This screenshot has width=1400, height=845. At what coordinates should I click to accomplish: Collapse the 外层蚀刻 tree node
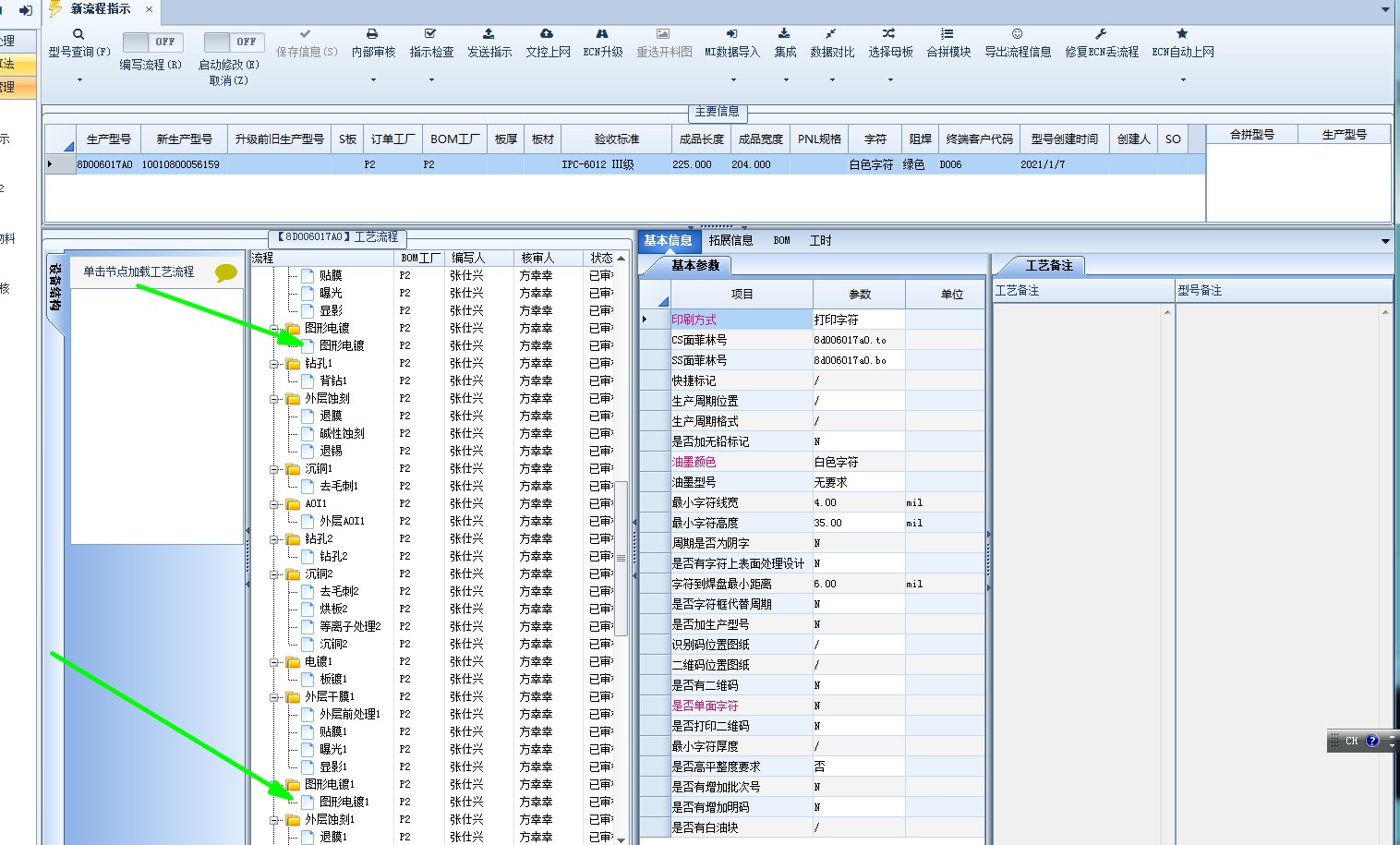pos(274,399)
